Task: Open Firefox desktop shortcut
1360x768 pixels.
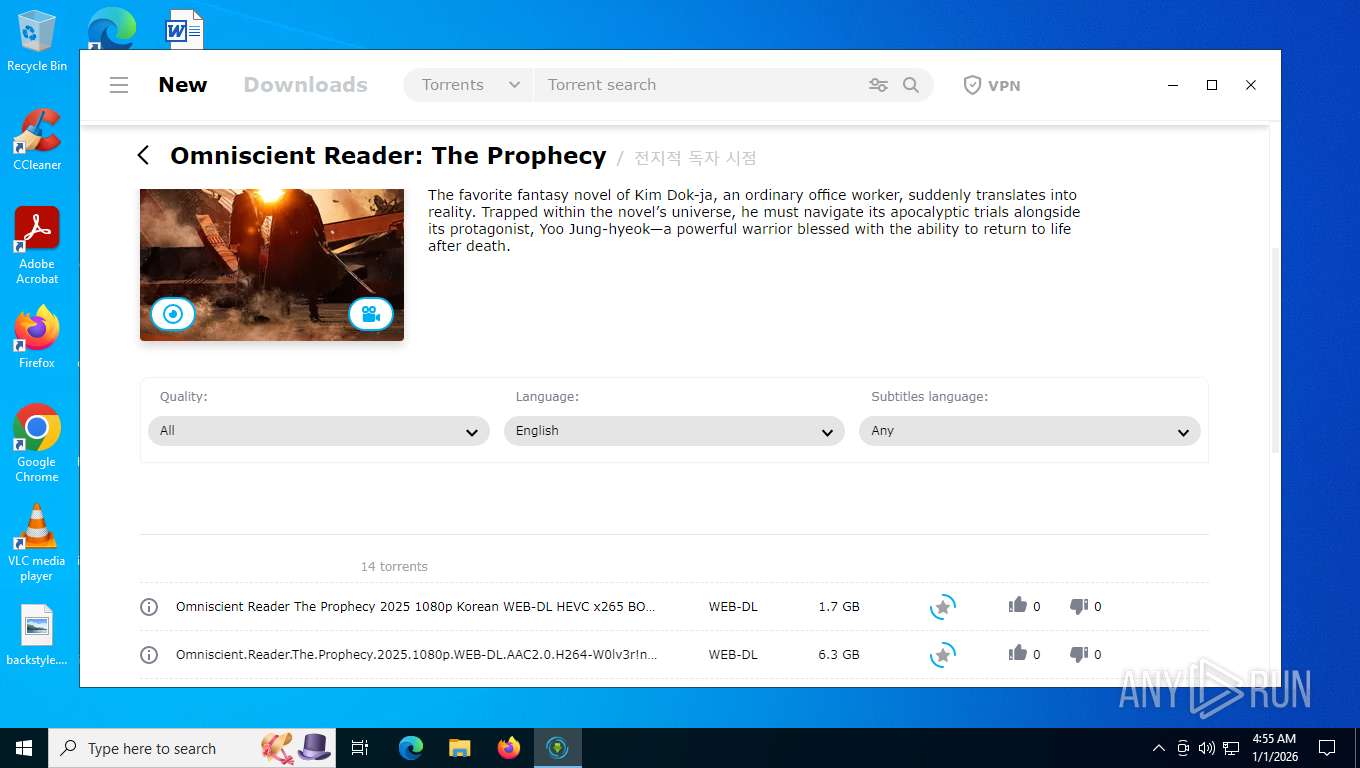Action: [37, 338]
